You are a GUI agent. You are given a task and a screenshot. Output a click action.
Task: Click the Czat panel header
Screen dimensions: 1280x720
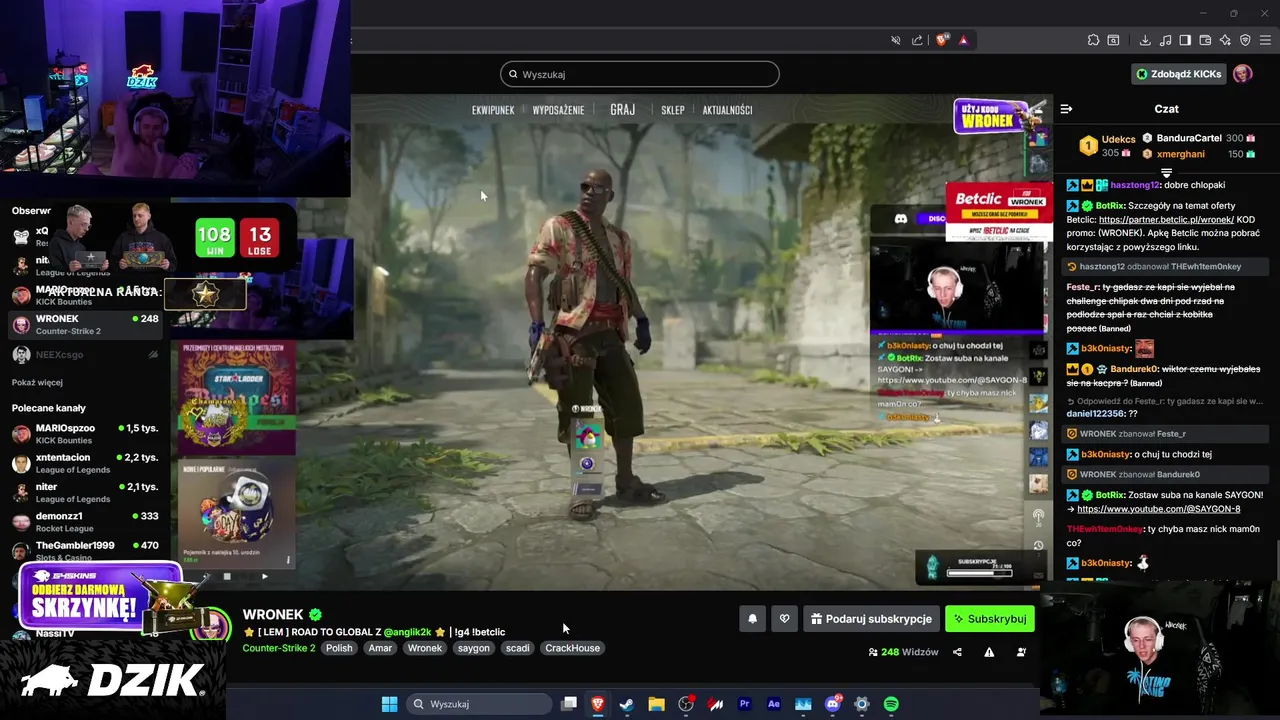pyautogui.click(x=1166, y=109)
